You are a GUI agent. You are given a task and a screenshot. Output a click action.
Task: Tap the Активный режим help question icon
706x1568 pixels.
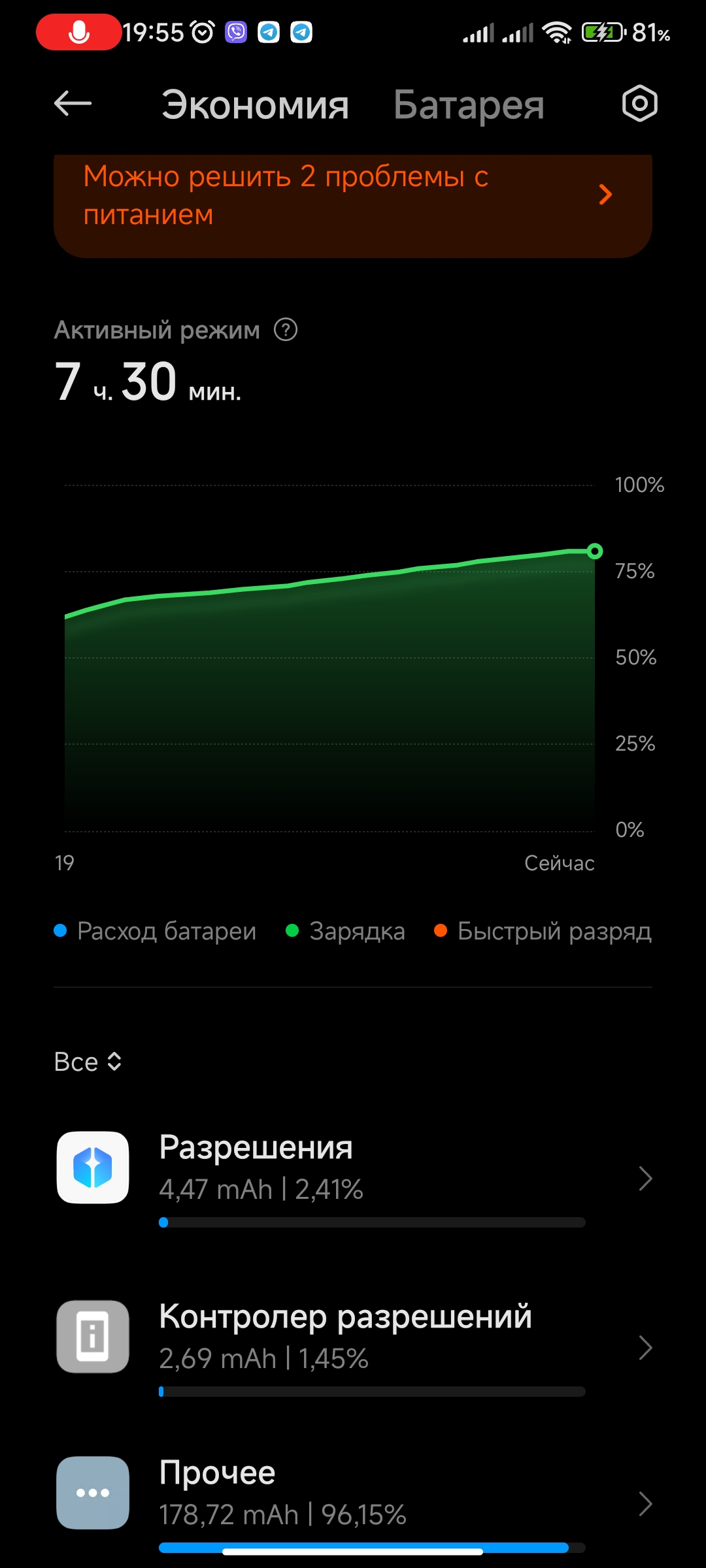click(286, 330)
